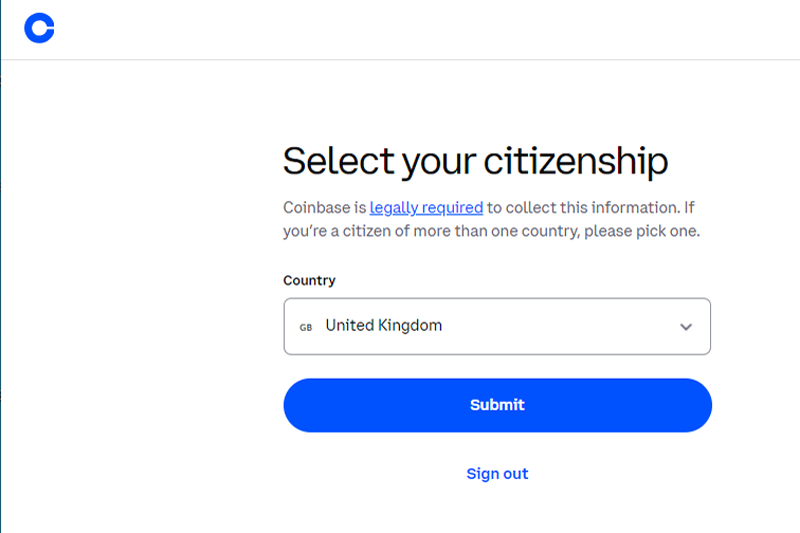Submit the citizenship selection

coord(497,405)
